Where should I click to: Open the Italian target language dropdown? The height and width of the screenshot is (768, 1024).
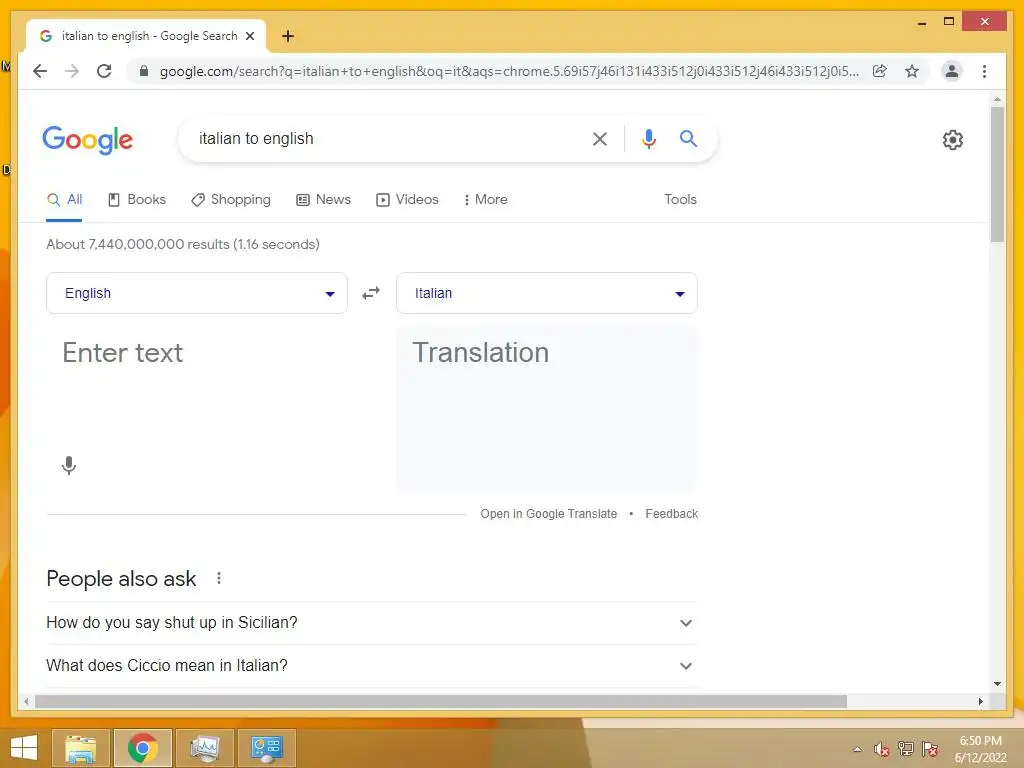pos(547,293)
